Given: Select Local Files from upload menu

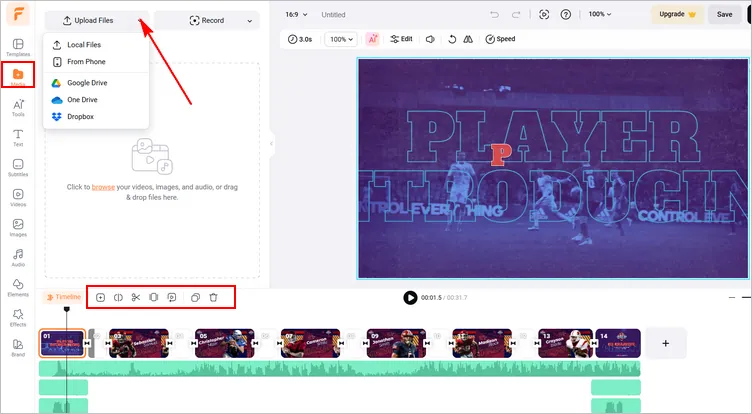Looking at the screenshot, I should [x=96, y=45].
